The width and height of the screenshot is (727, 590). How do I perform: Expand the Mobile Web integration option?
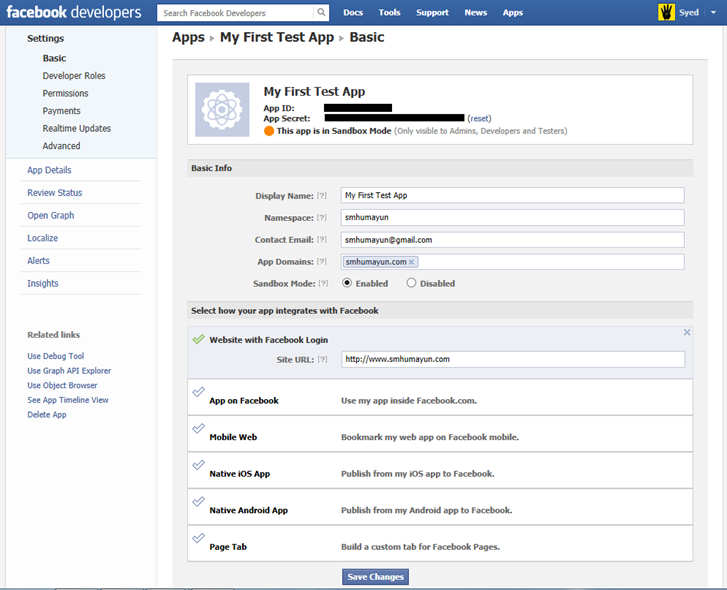[x=440, y=434]
